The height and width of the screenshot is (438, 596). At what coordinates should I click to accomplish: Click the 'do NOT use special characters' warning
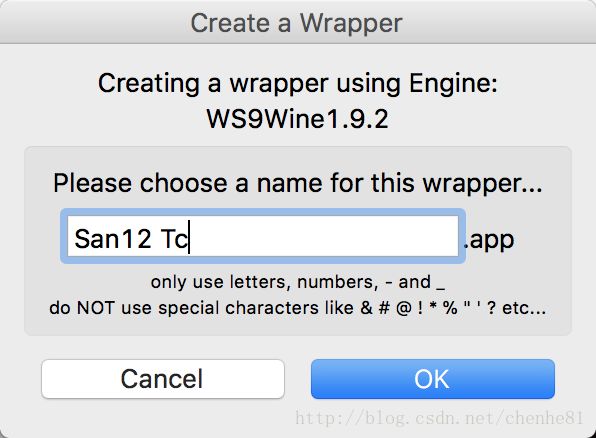tap(298, 308)
